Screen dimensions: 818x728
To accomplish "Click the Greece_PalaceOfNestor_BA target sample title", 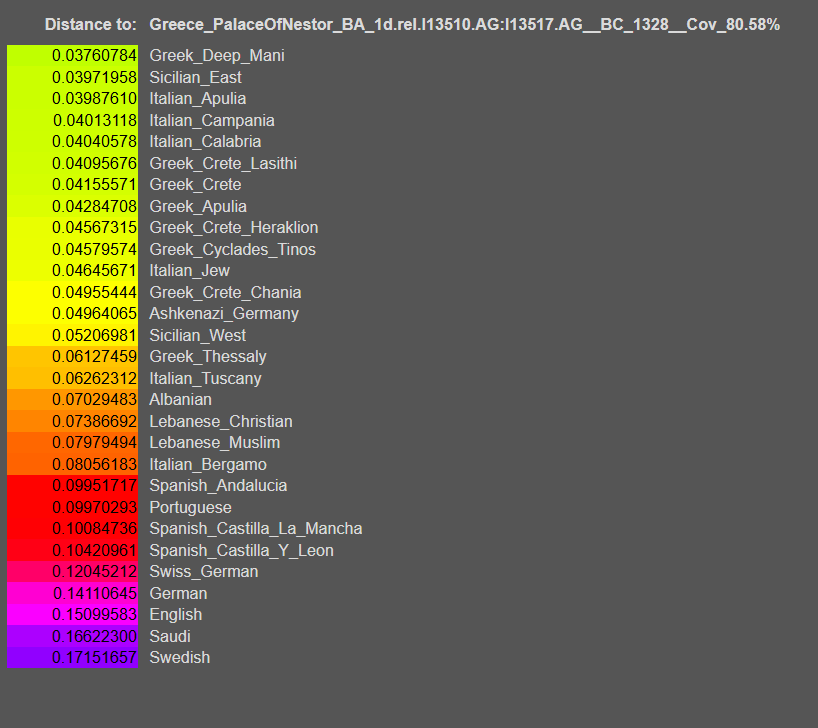I will pos(464,25).
